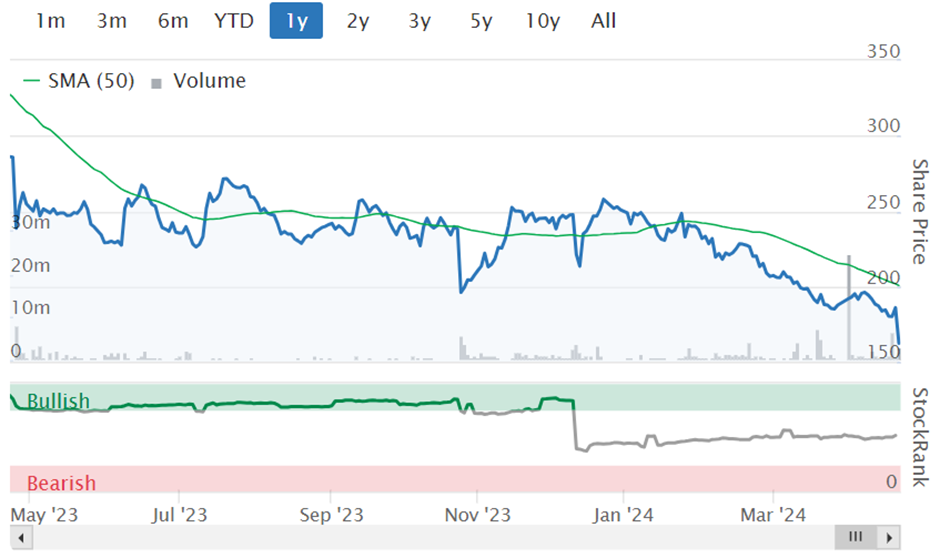940x558 pixels.
Task: Click the 30m volume axis label
Action: (31, 222)
